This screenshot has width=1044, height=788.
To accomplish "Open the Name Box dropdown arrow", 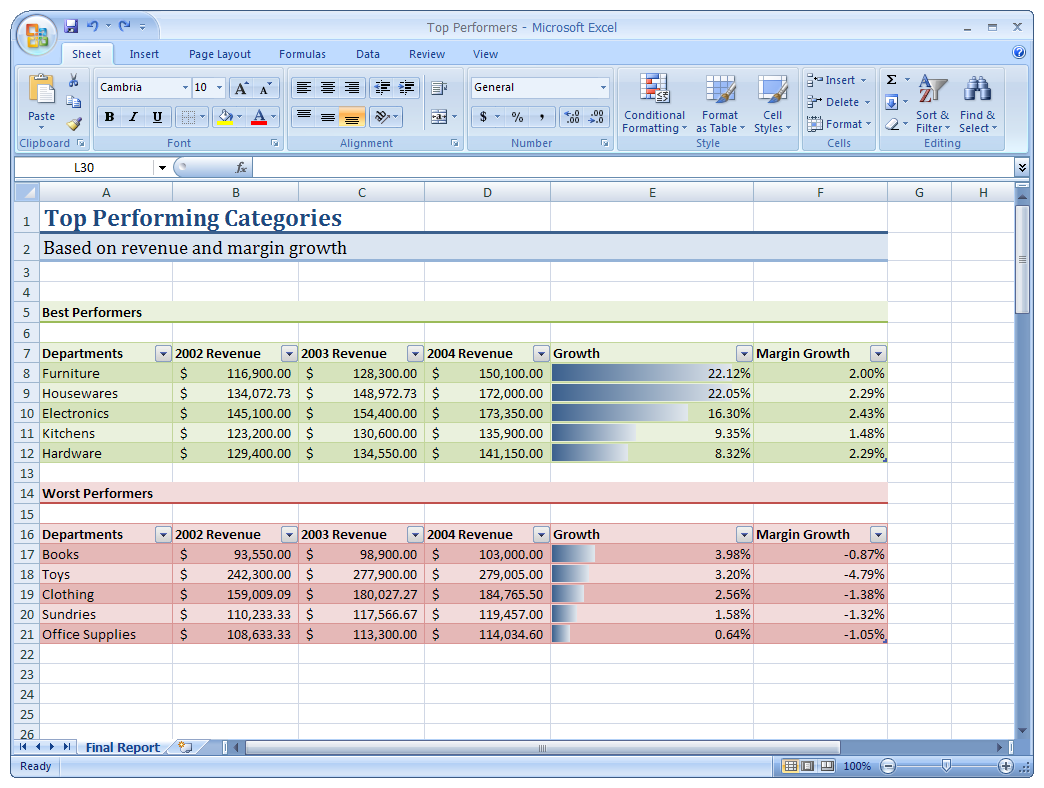I will (x=162, y=168).
